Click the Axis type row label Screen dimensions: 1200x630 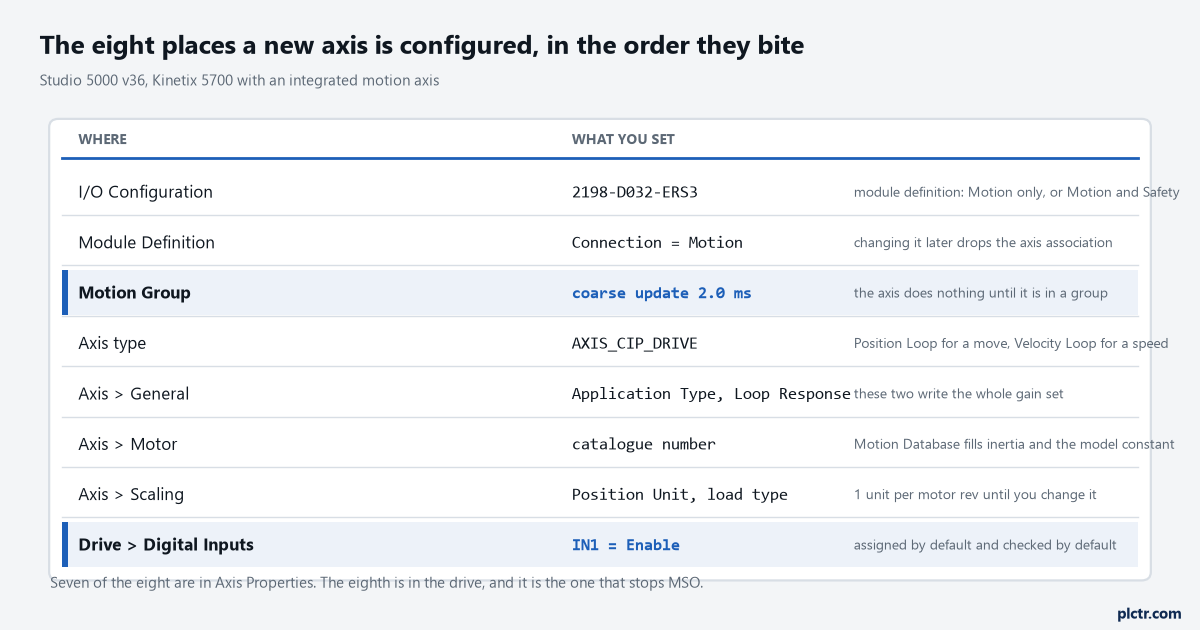[x=112, y=343]
